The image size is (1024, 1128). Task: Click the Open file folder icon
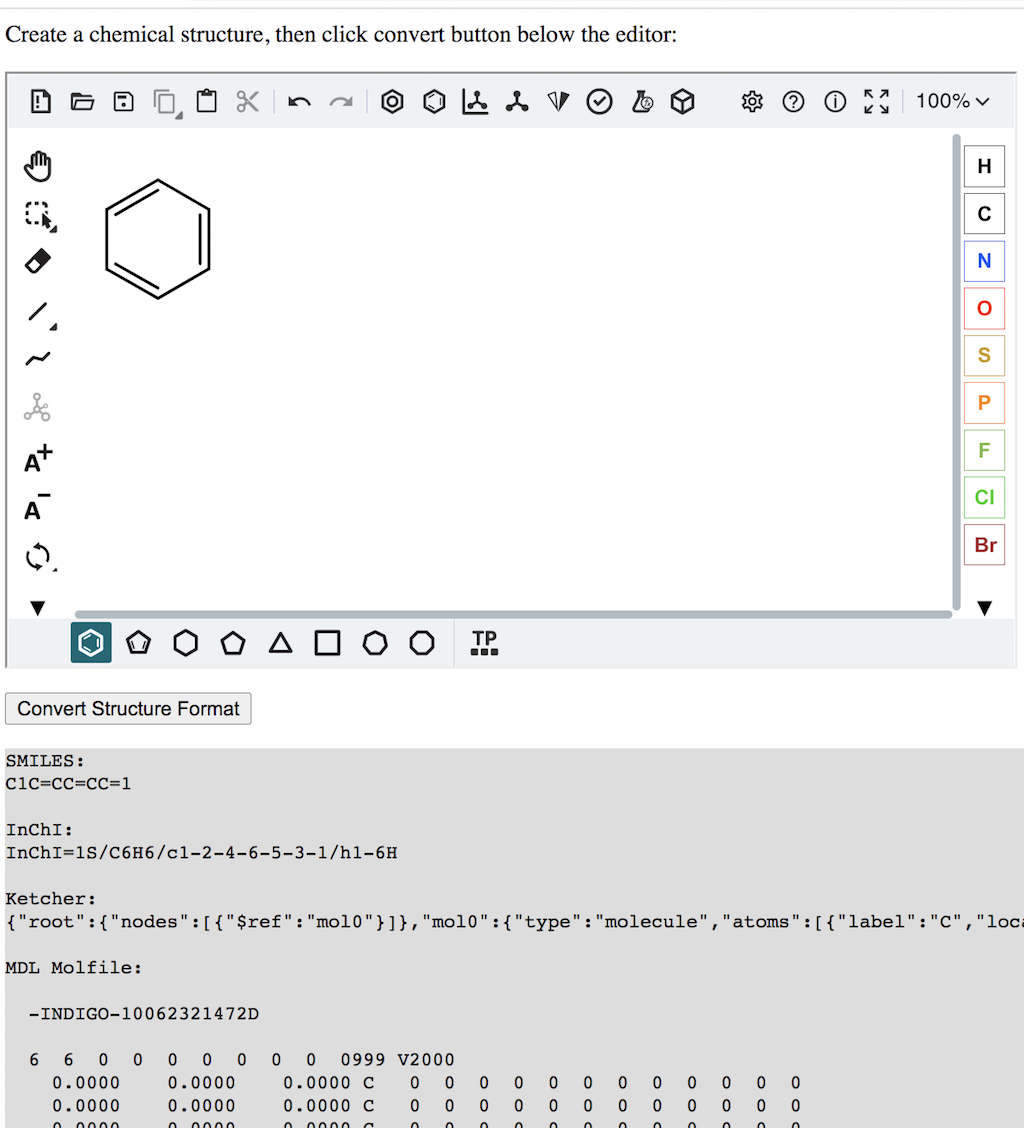click(82, 101)
